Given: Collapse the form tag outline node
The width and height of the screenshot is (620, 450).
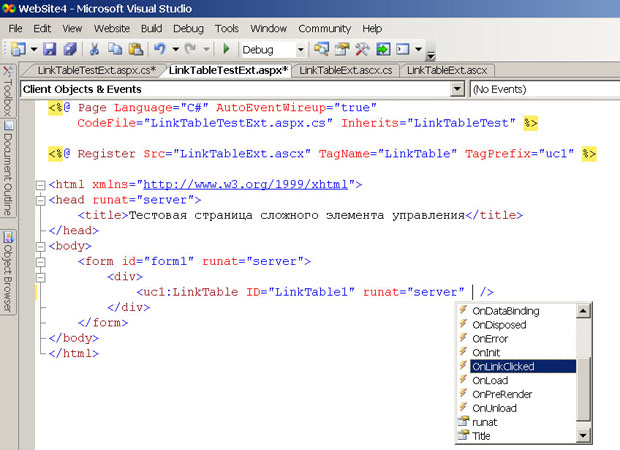Looking at the screenshot, I should [40, 262].
